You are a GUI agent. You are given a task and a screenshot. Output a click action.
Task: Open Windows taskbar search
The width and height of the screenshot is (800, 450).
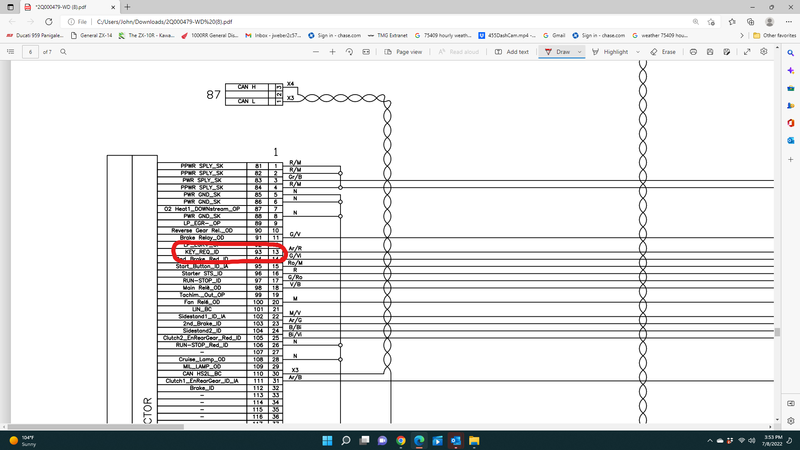tap(345, 440)
